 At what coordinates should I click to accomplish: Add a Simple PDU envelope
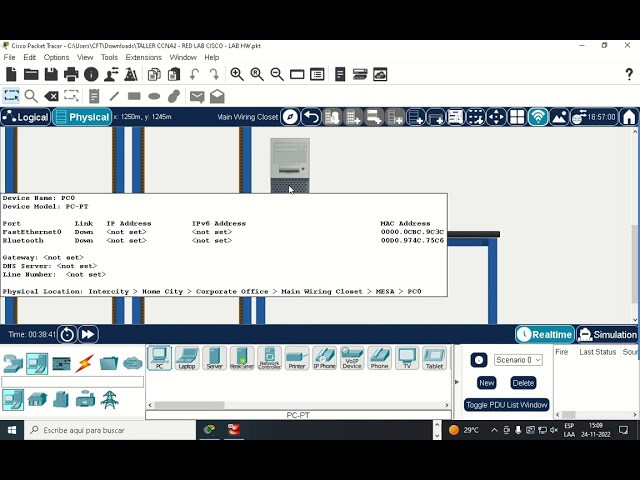coord(197,96)
